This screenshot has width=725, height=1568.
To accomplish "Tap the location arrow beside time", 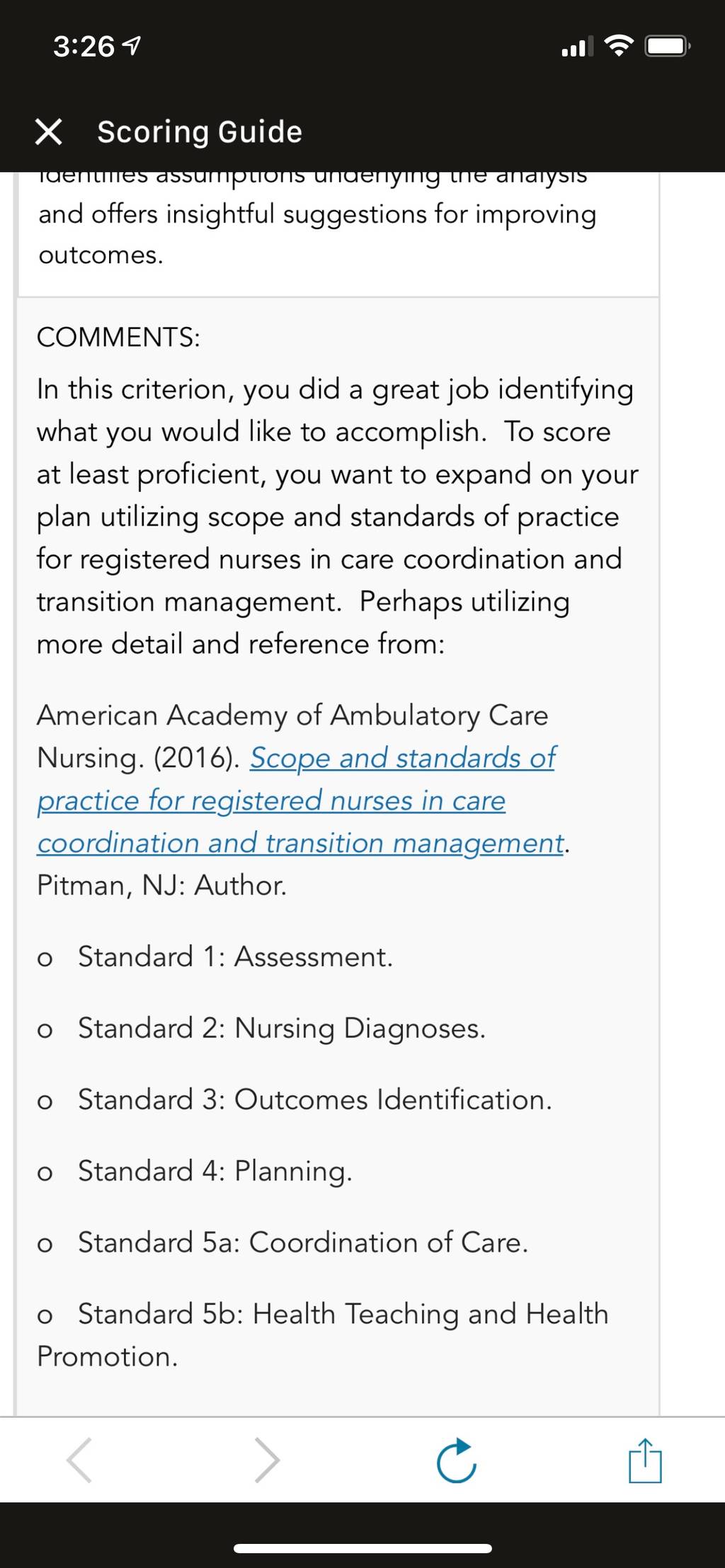I will coord(132,47).
